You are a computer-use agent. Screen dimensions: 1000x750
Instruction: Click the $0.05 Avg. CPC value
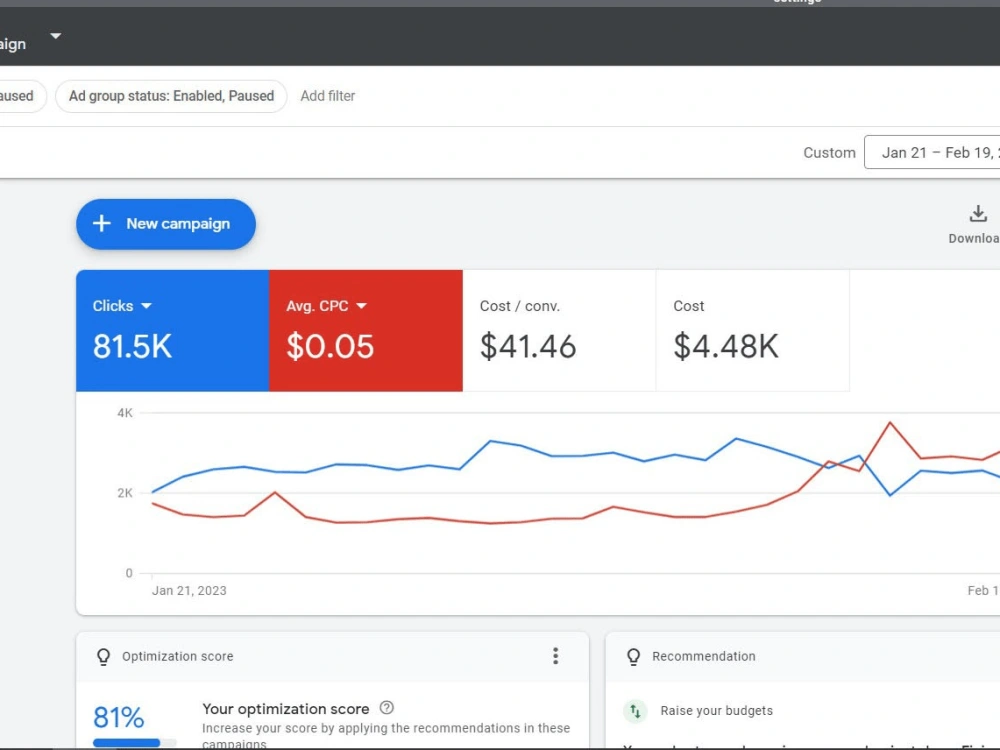pos(330,346)
